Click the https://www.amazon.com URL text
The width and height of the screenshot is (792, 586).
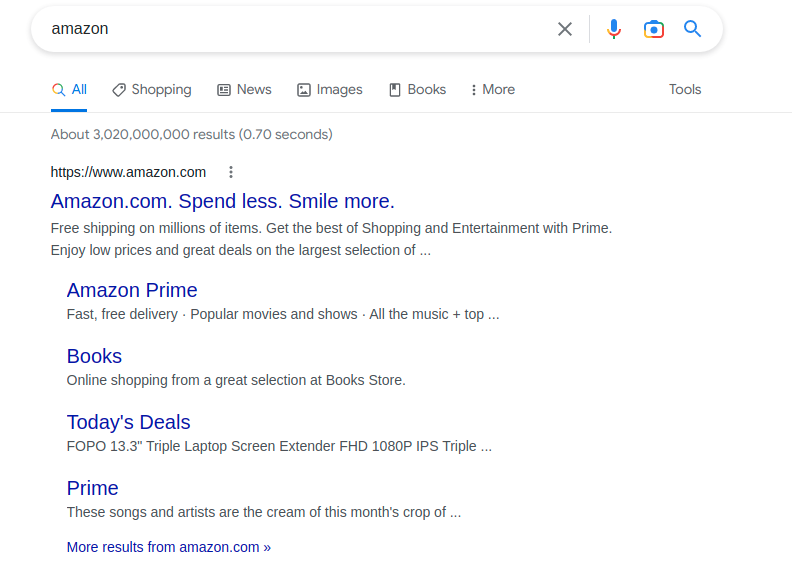tap(128, 172)
